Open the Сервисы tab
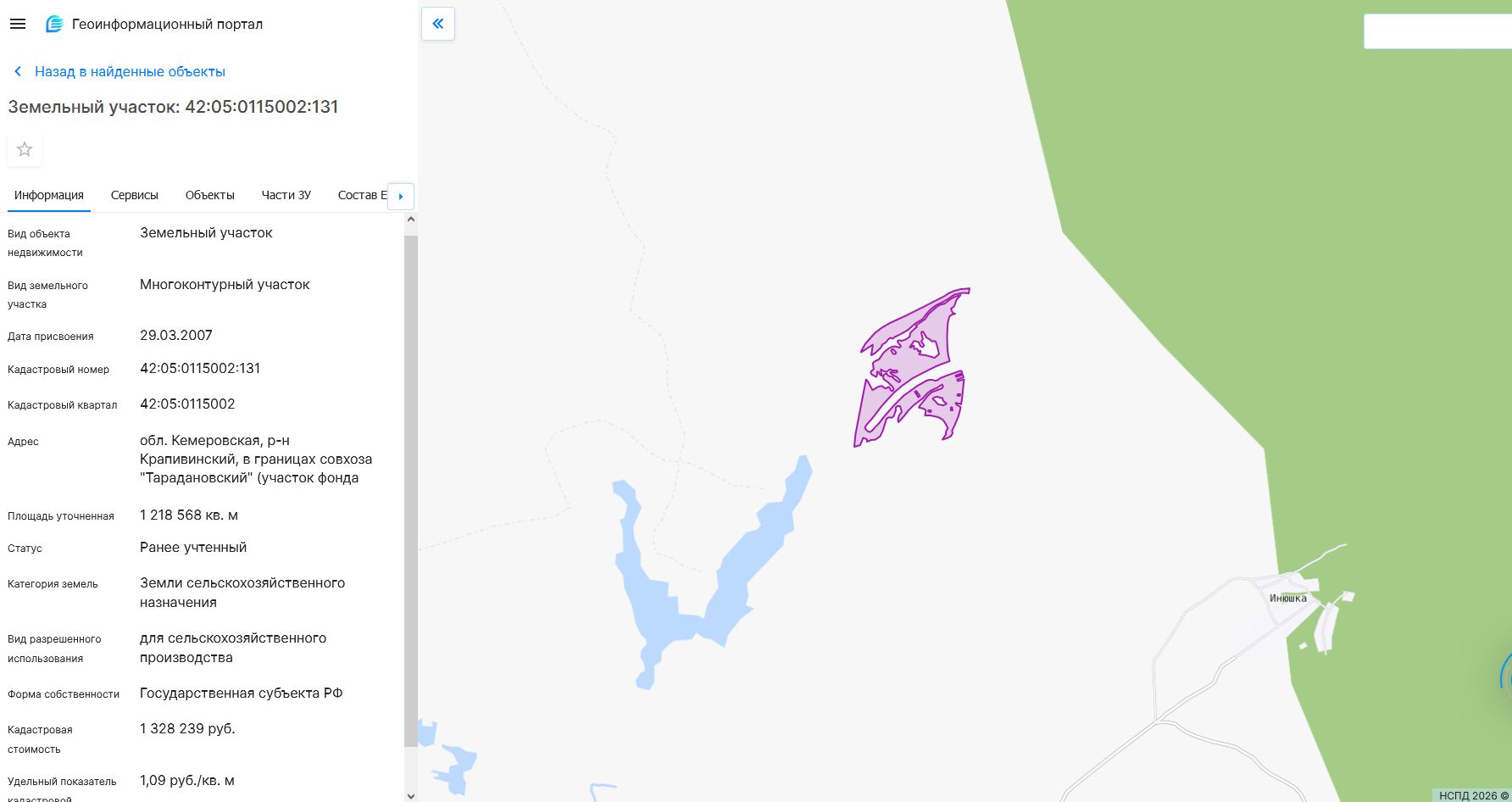 (x=135, y=195)
